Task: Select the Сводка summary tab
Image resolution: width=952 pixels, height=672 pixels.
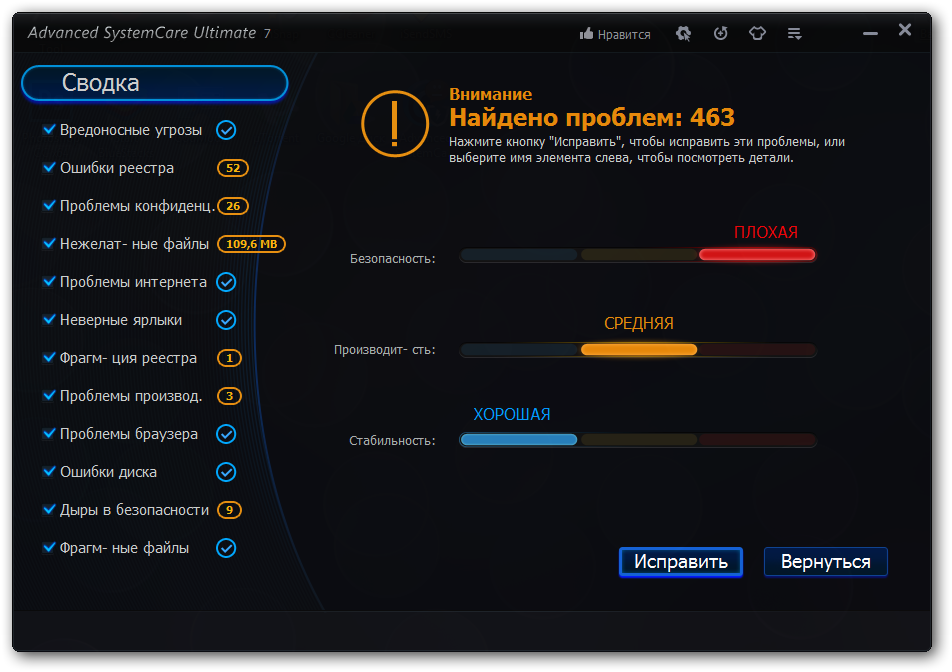Action: click(x=154, y=83)
